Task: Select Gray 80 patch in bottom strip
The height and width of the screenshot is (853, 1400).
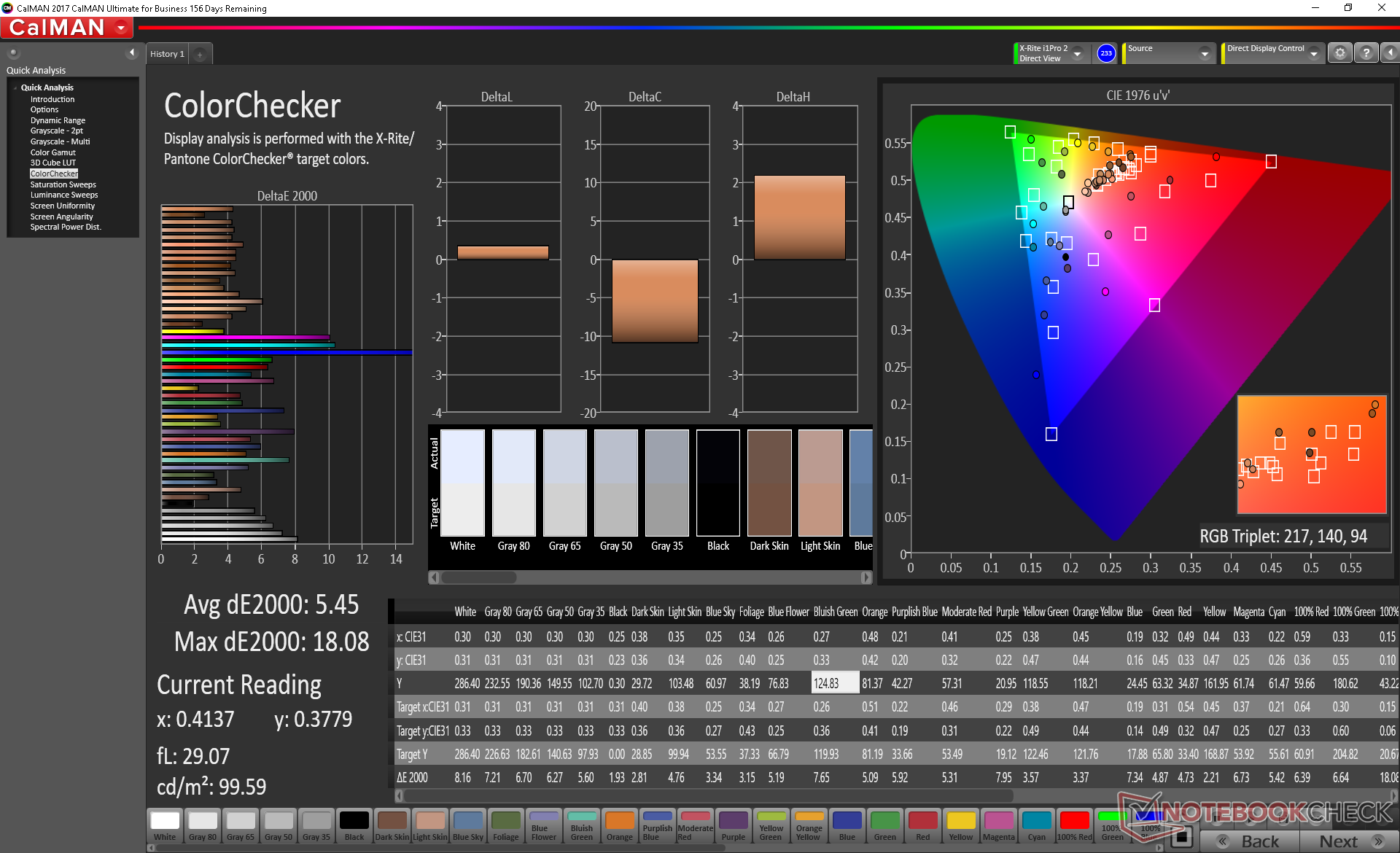Action: [x=203, y=826]
